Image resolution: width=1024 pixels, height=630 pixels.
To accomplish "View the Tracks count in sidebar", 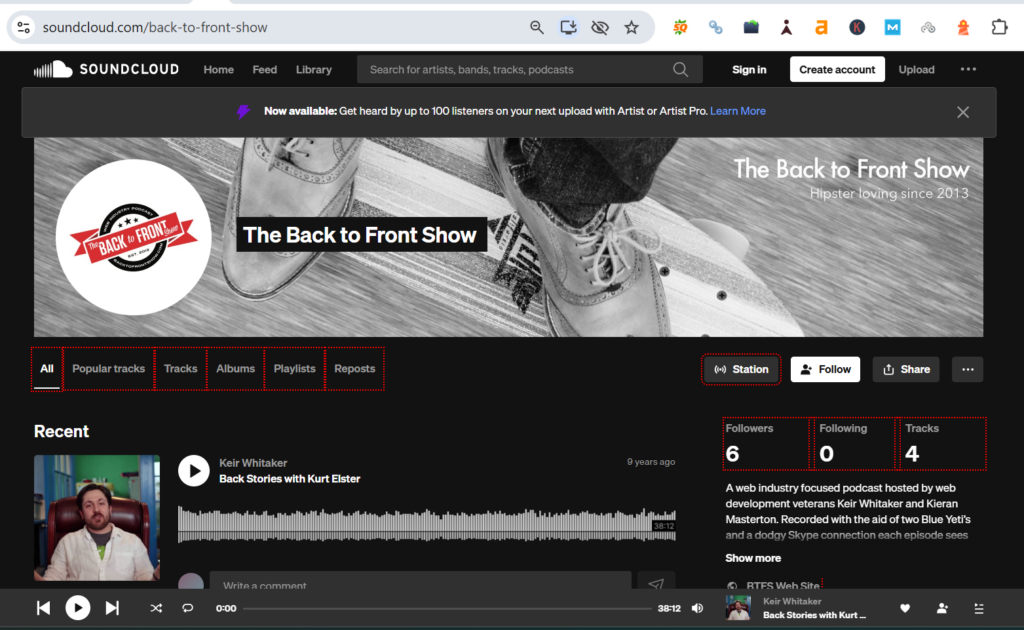I will pos(942,444).
